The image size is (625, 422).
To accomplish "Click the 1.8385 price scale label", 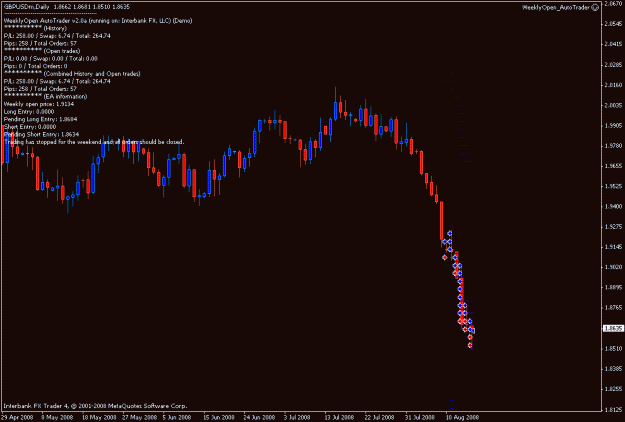I will click(x=613, y=369).
